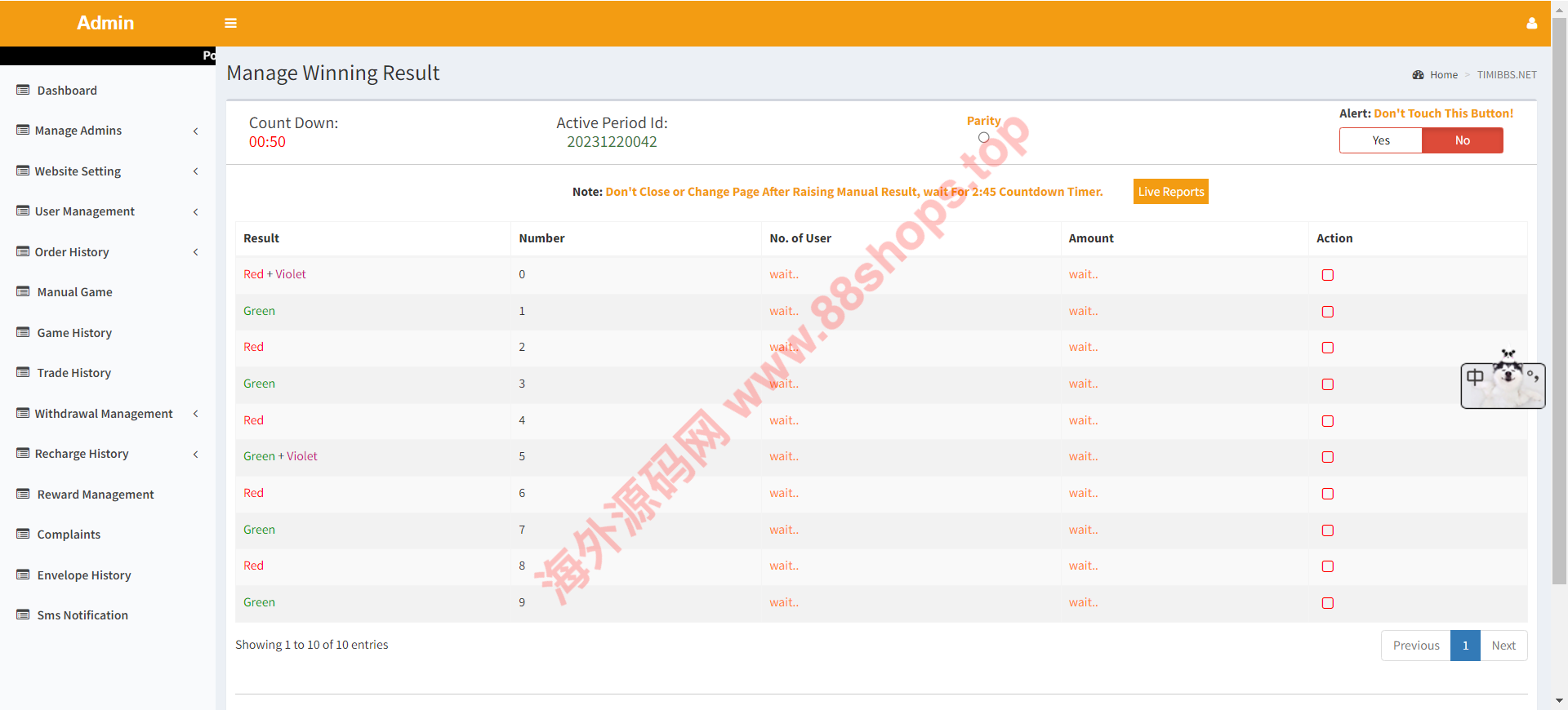Open Envelope History menu item
The image size is (1568, 710).
(83, 575)
